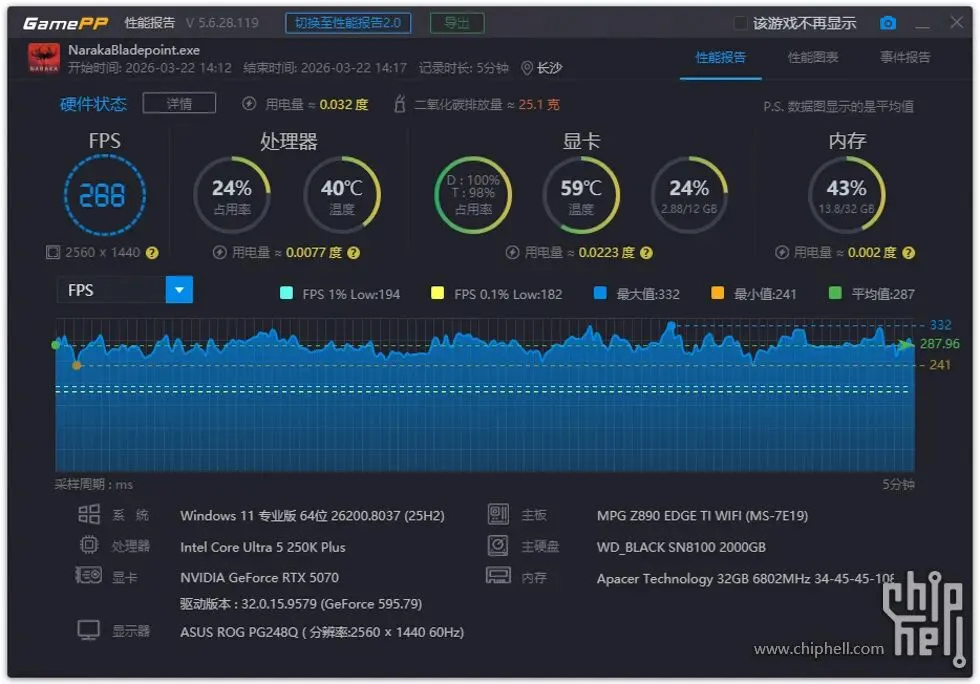
Task: Click the camera screenshot icon
Action: [x=888, y=23]
